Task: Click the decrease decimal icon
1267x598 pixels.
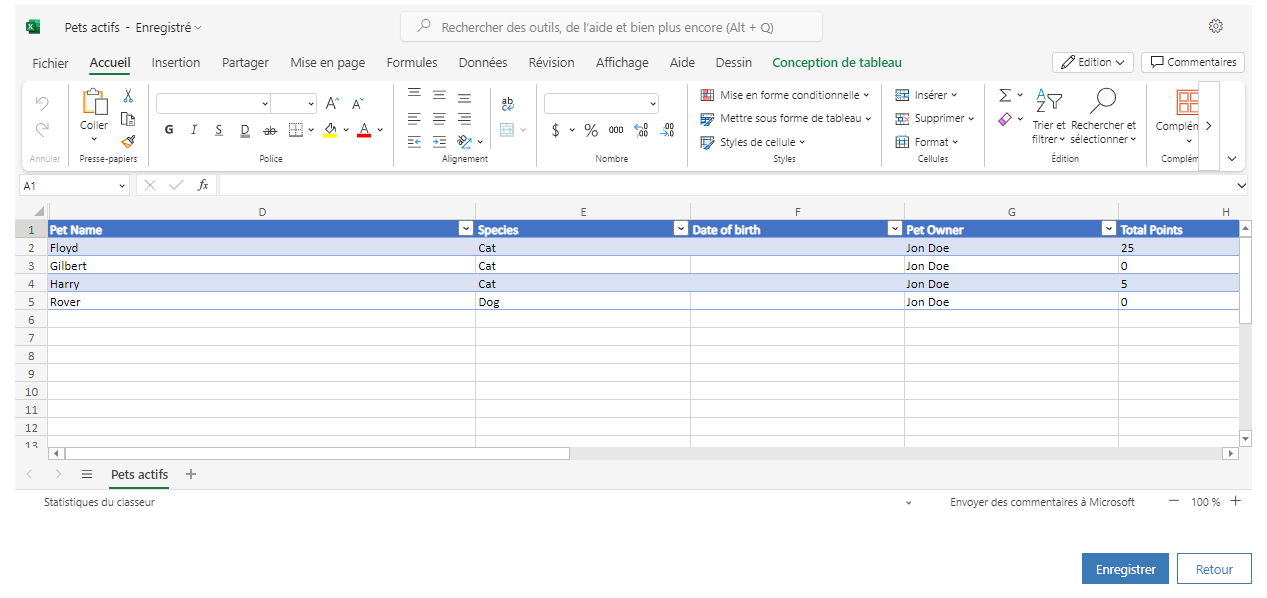Action: (x=667, y=130)
